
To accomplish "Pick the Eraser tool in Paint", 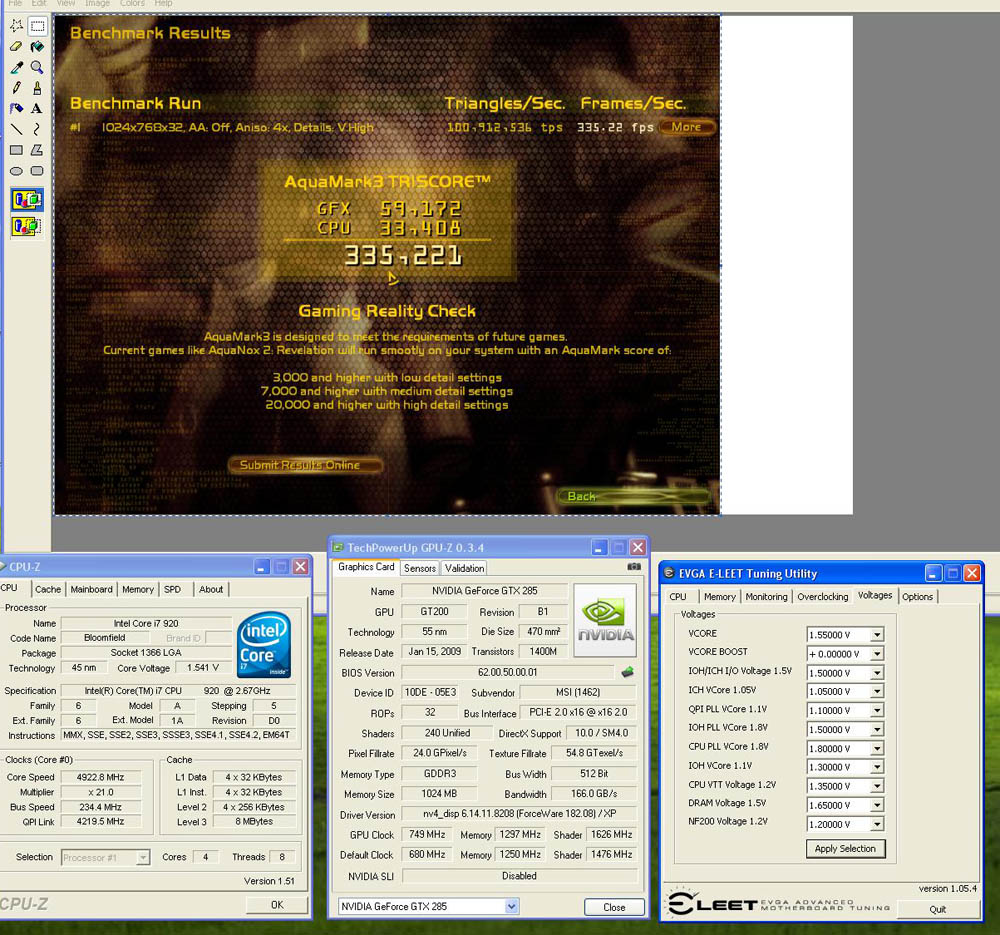I will point(17,47).
